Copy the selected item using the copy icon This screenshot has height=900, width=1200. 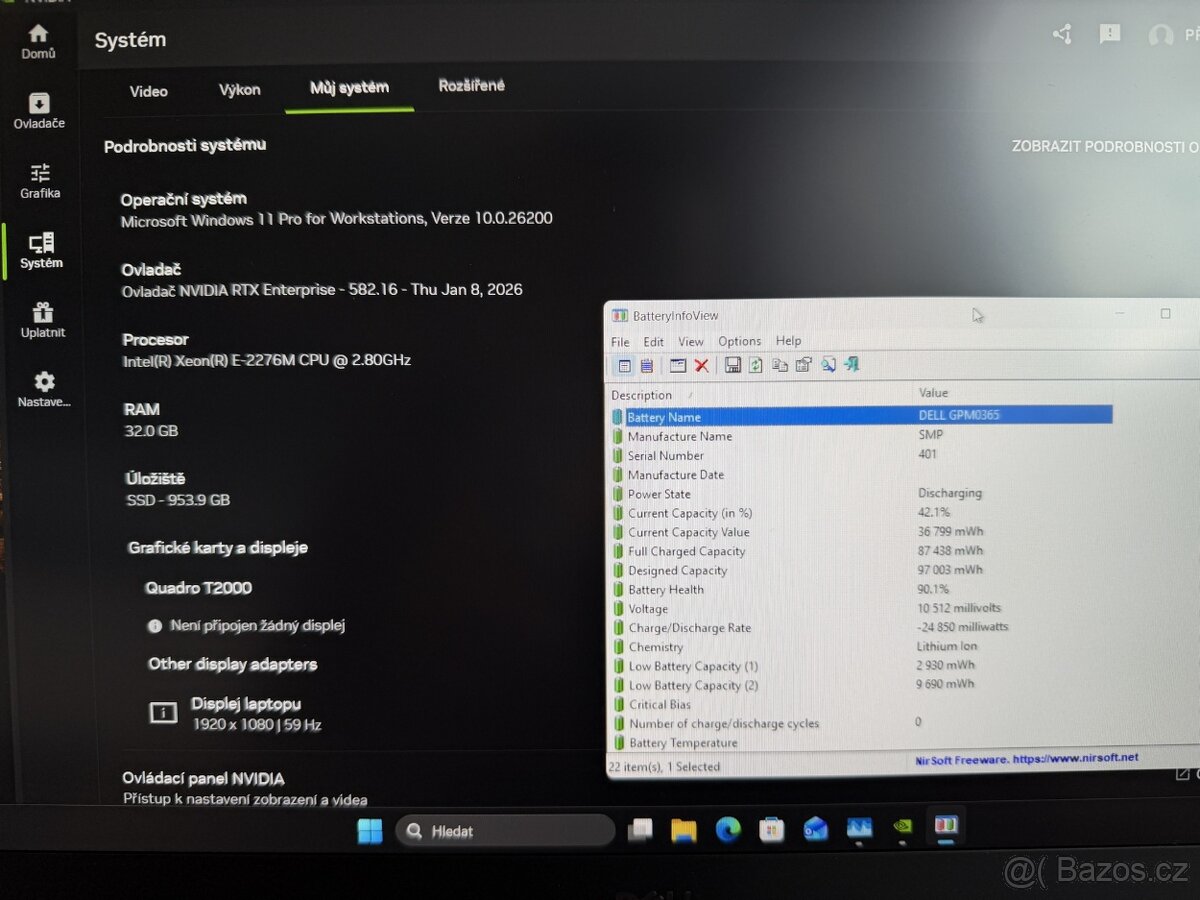[x=780, y=364]
